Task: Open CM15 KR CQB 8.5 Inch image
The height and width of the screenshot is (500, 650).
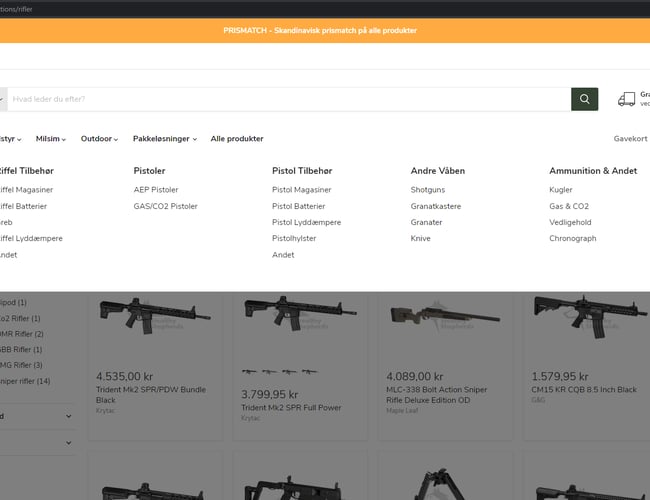Action: (x=590, y=317)
